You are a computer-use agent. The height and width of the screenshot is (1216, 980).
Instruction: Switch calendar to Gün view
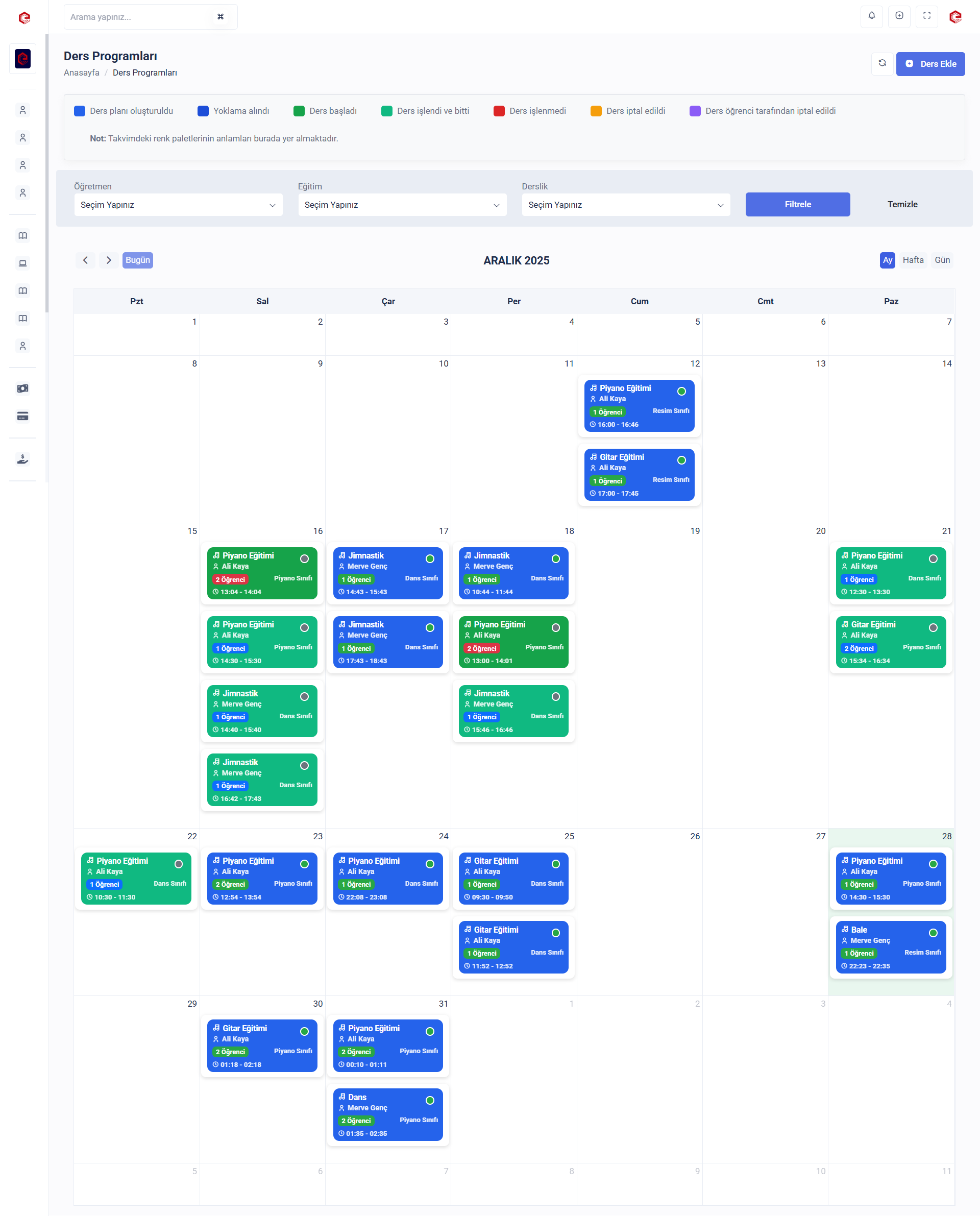[942, 260]
